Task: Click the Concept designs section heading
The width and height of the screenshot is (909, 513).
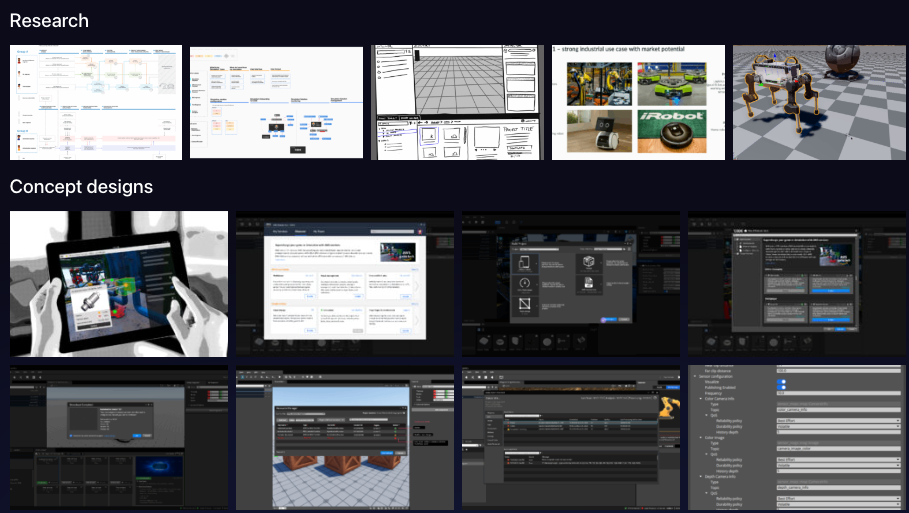Action: (81, 187)
